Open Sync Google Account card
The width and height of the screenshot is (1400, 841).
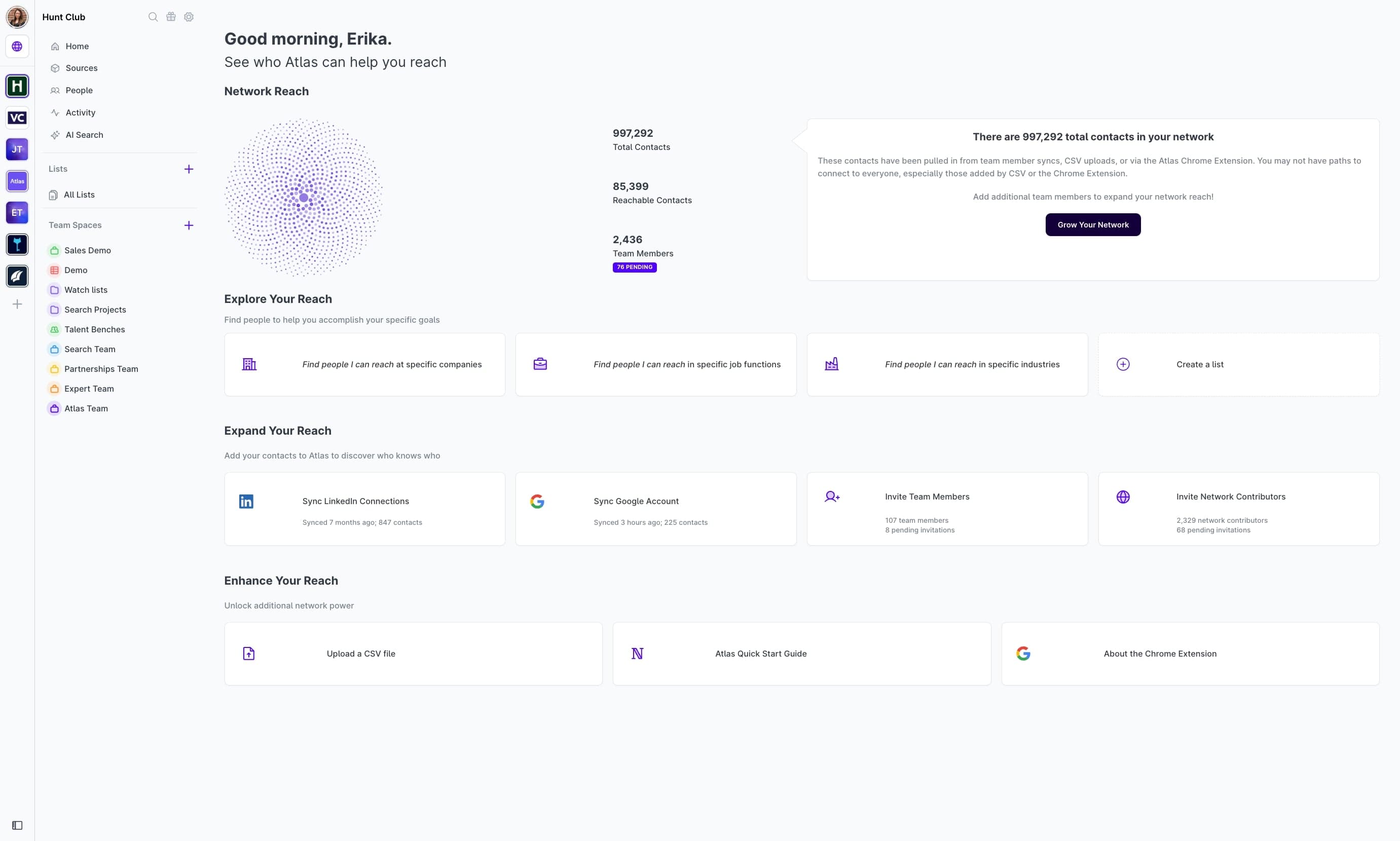tap(656, 509)
